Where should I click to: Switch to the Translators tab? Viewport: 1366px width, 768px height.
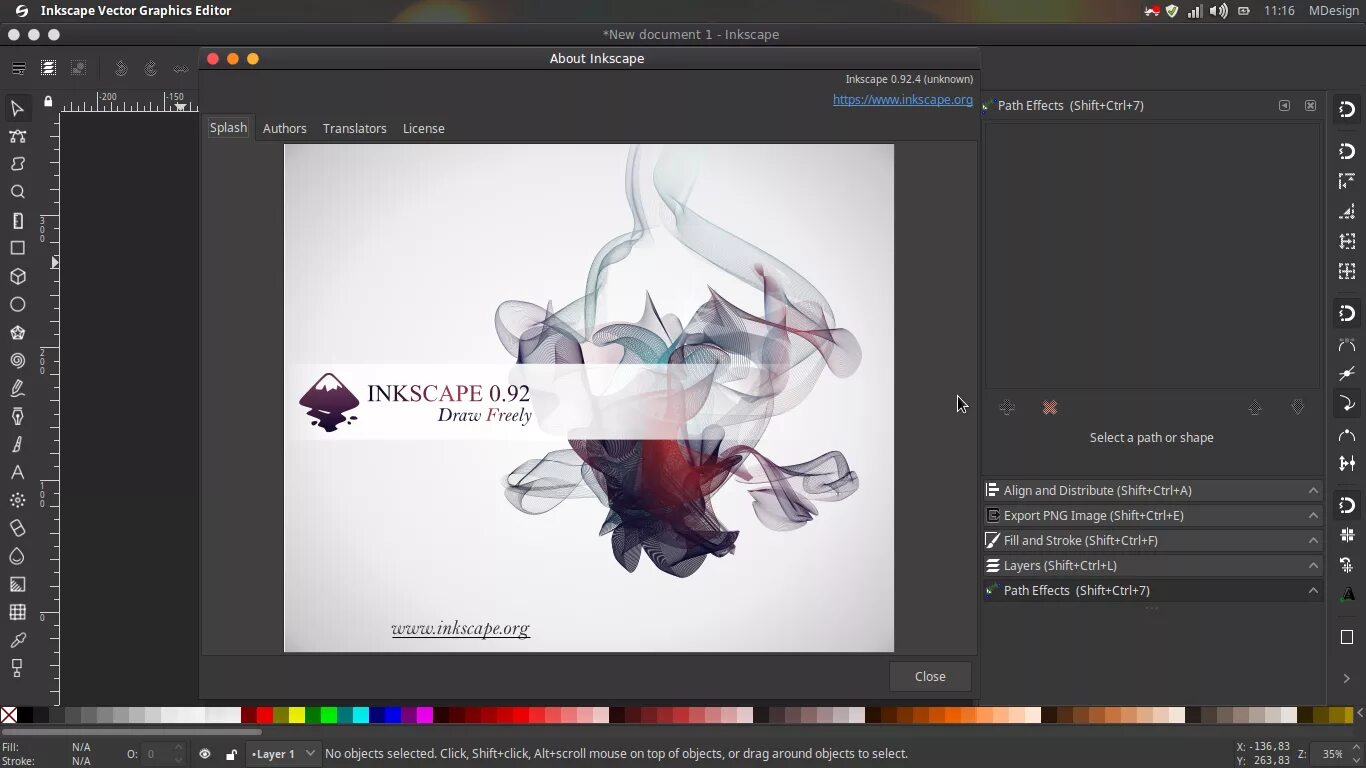pos(355,128)
